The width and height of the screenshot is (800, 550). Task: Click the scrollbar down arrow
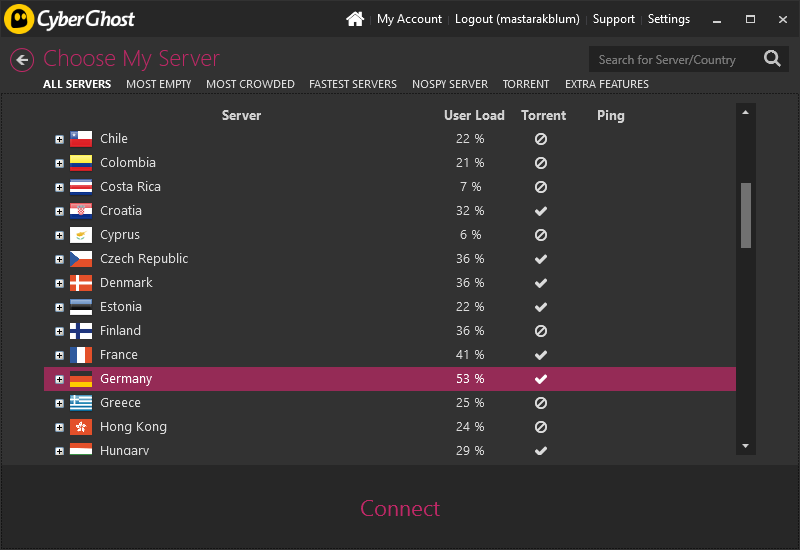(745, 446)
